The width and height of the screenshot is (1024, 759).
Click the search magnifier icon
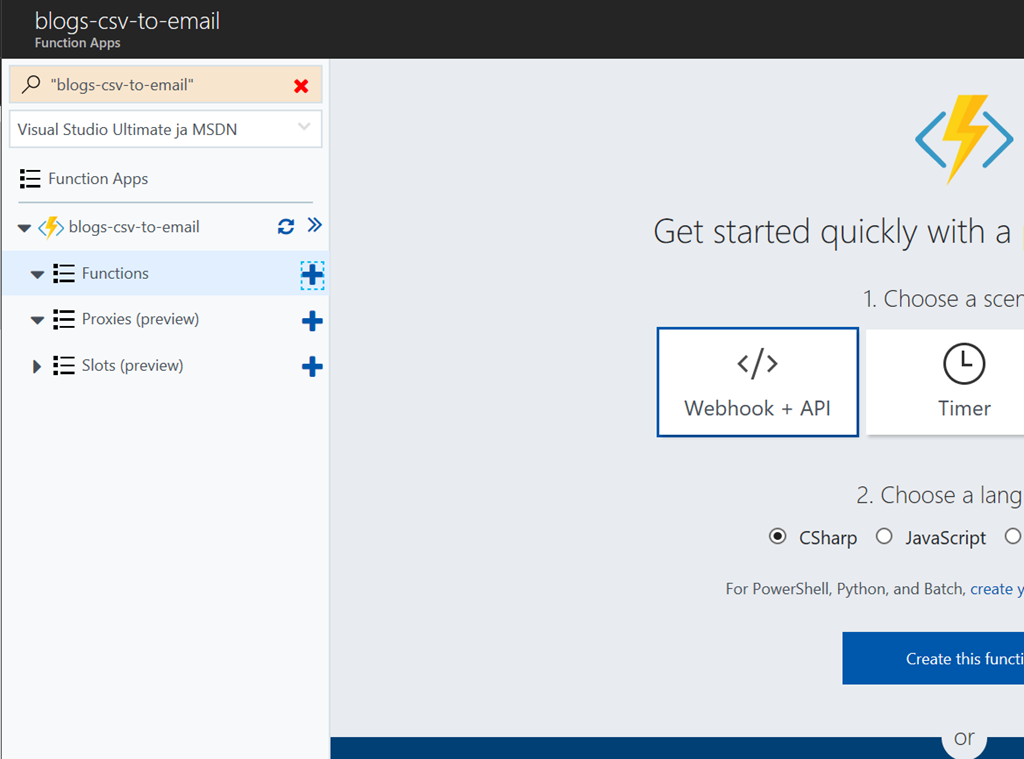31,85
